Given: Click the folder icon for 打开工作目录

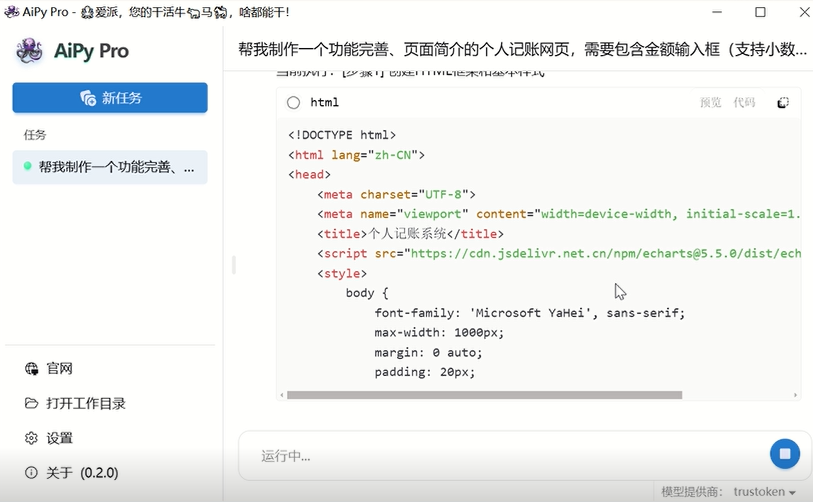Looking at the screenshot, I should [31, 403].
